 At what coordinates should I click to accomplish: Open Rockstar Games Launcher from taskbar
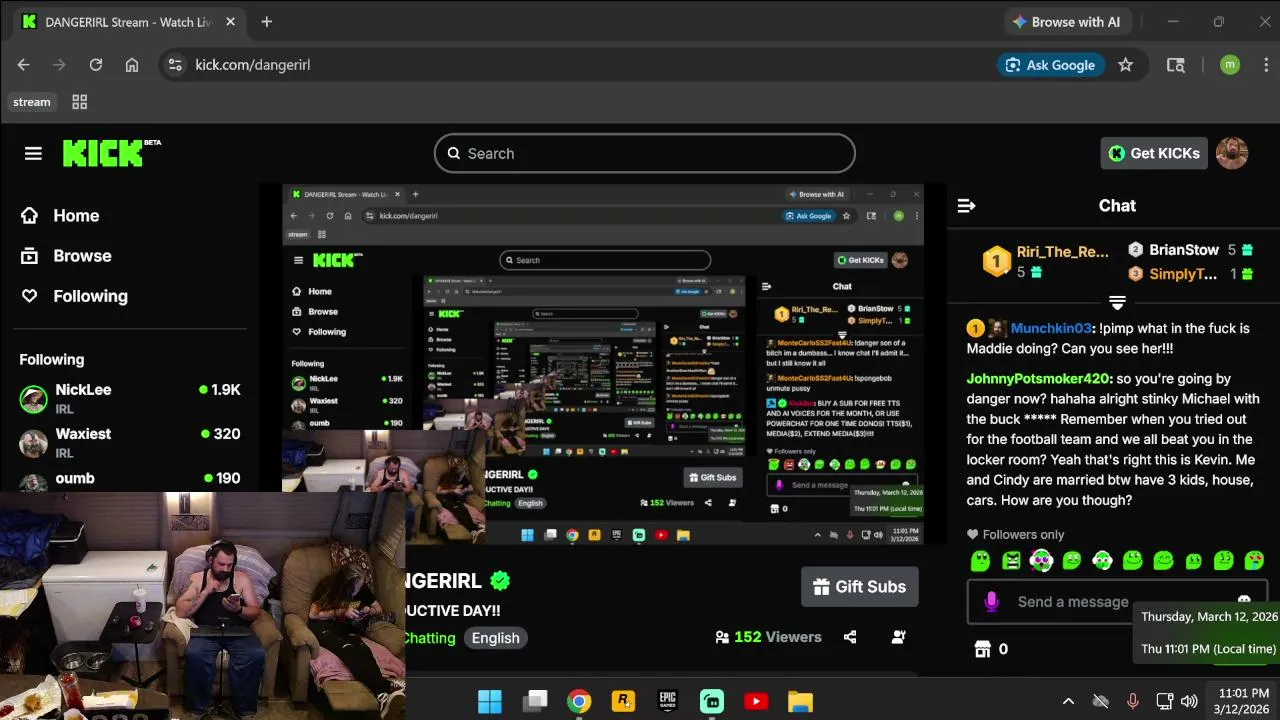click(623, 702)
